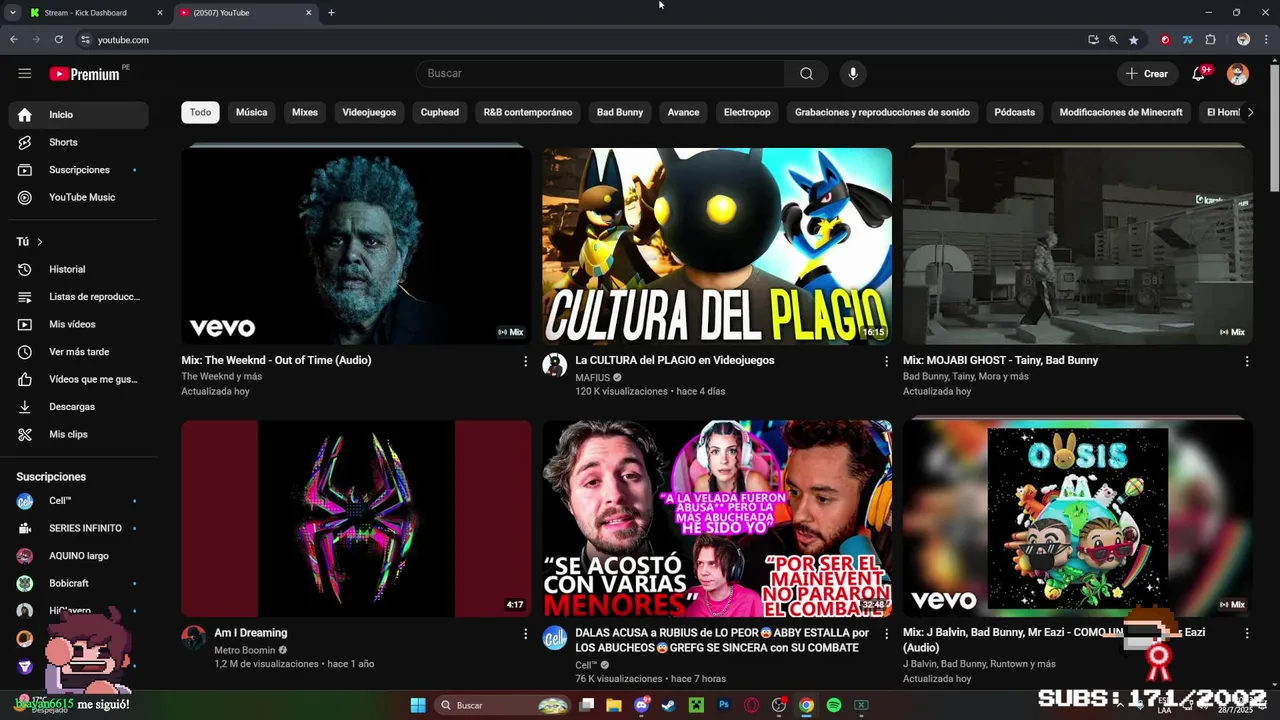
Task: Open the MAFIUS channel link
Action: click(592, 378)
